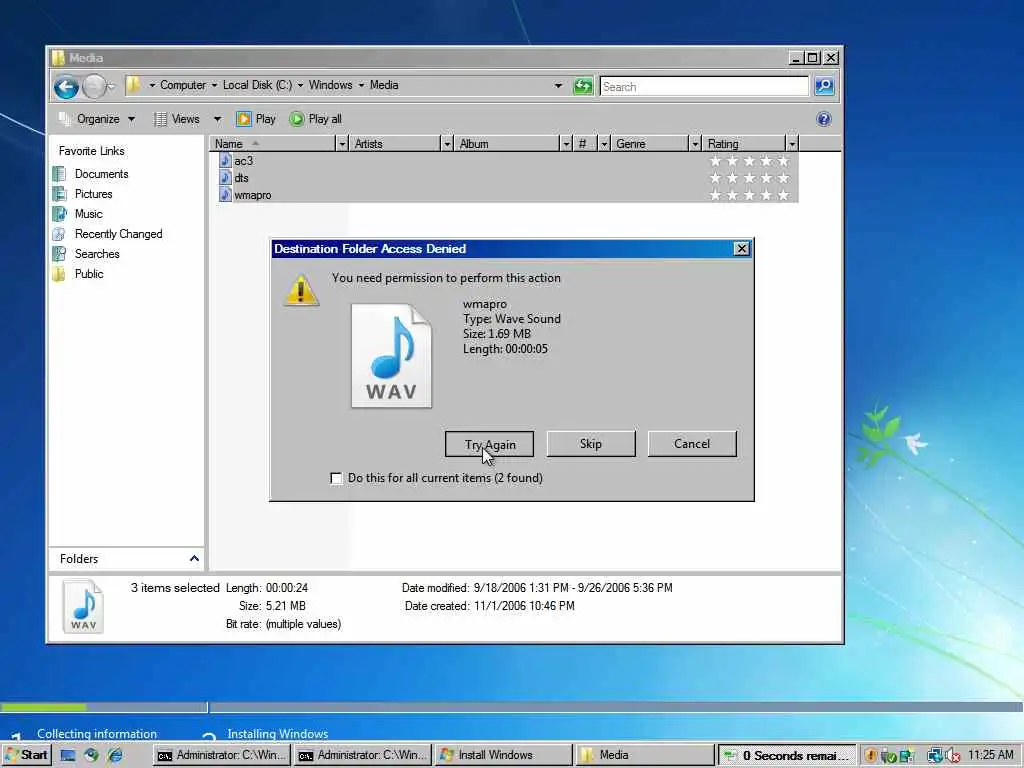This screenshot has height=768, width=1024.
Task: Sort by the # column header
Action: [585, 144]
